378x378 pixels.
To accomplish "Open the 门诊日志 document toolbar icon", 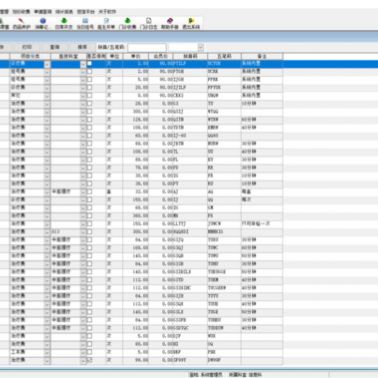I will point(149,24).
